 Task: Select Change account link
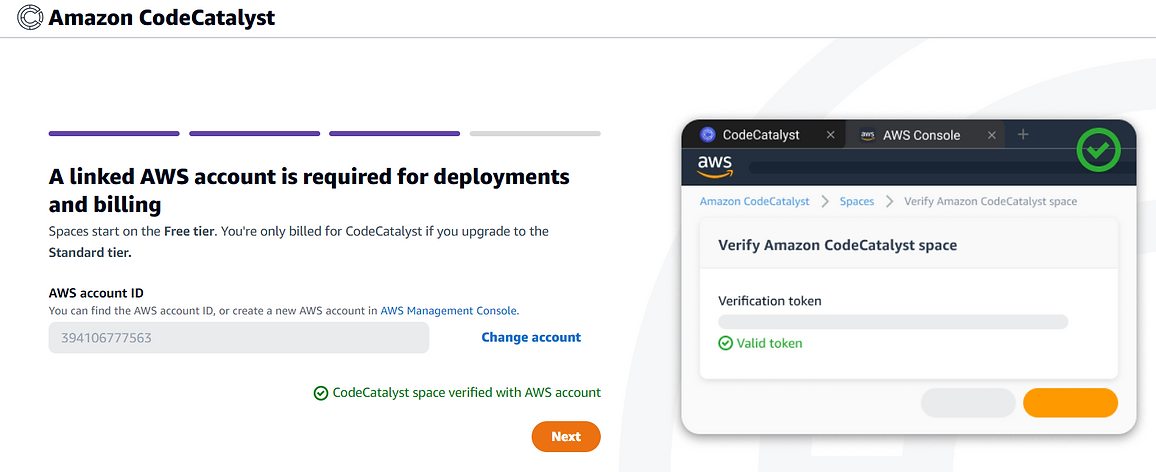point(531,337)
